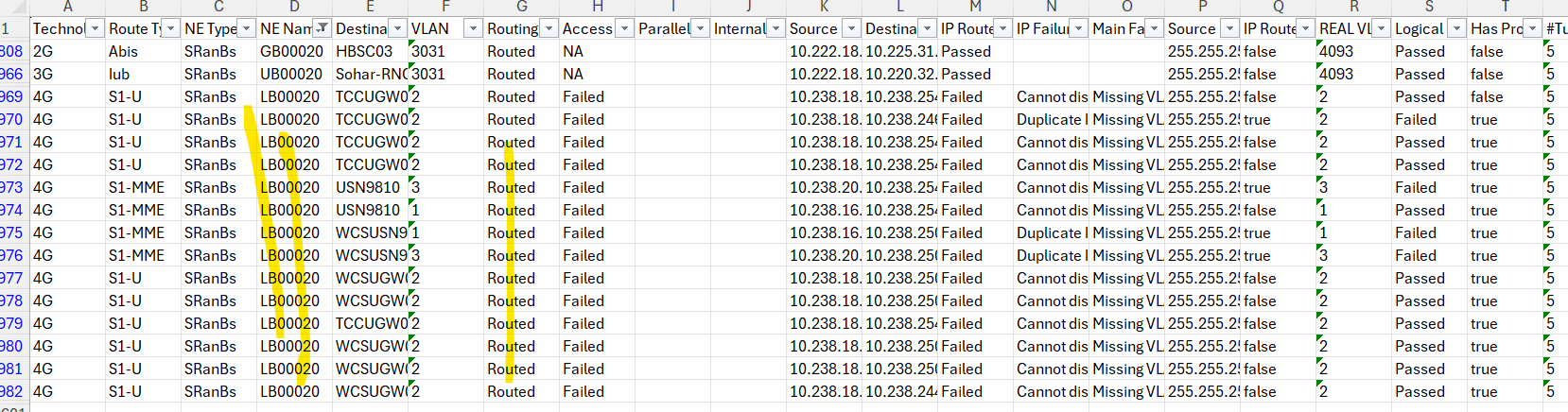The height and width of the screenshot is (412, 1568).
Task: Expand the Route Type filter arrow
Action: tap(170, 28)
